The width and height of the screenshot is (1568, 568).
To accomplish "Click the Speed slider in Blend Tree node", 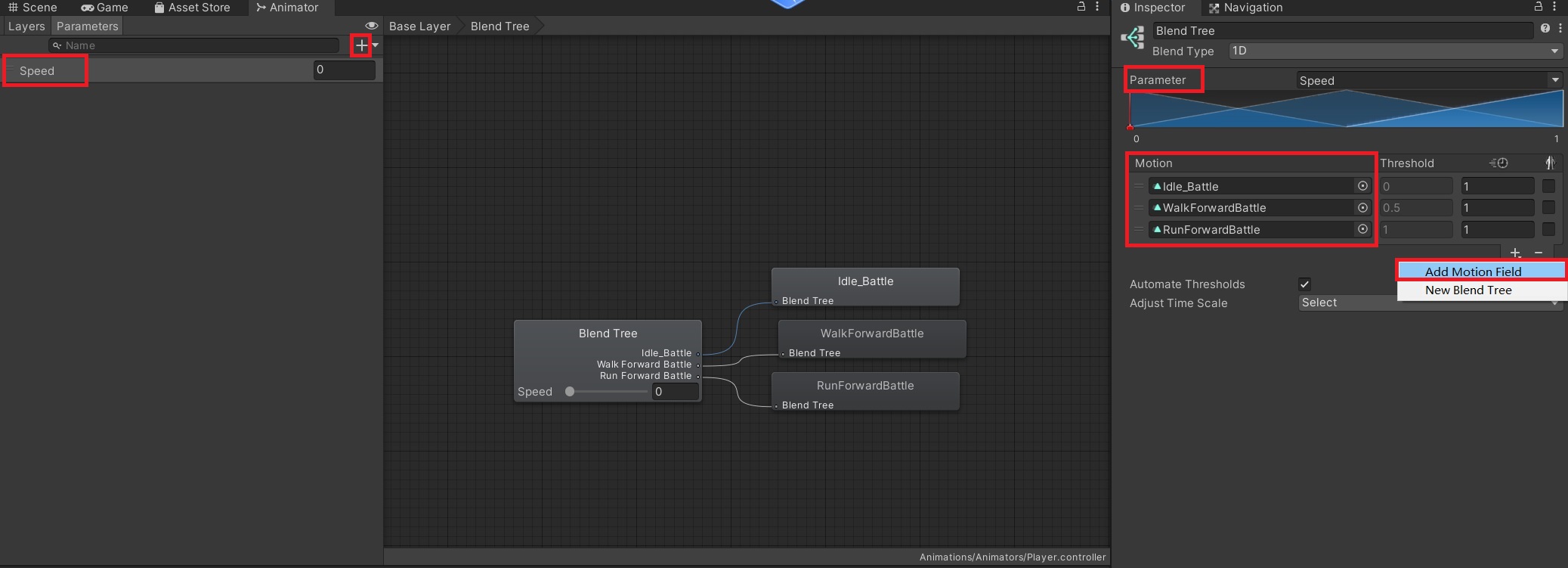I will (x=608, y=392).
